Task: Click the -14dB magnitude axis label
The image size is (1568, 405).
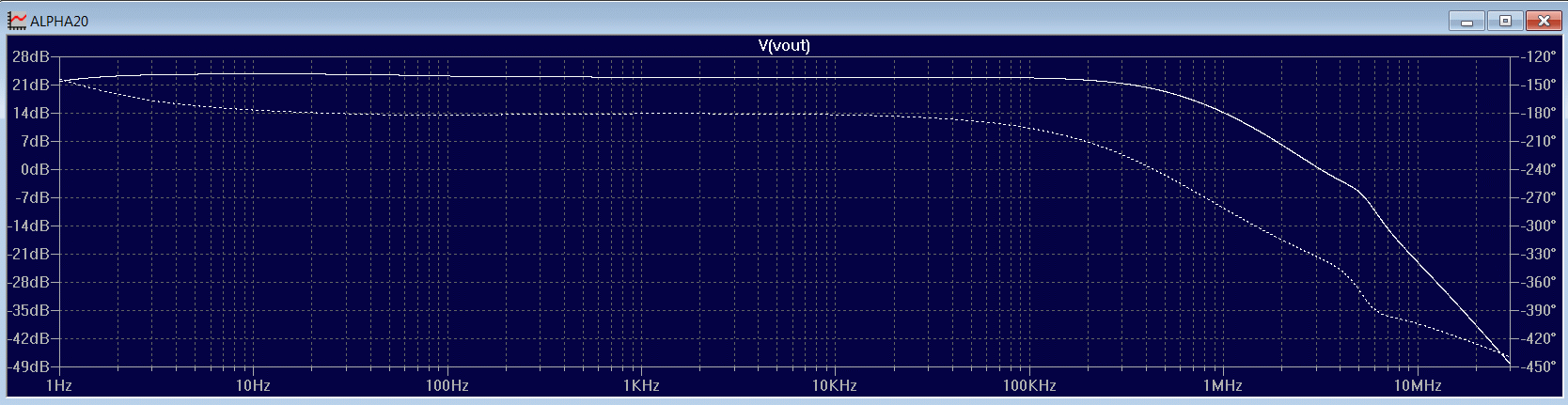Action: point(28,226)
